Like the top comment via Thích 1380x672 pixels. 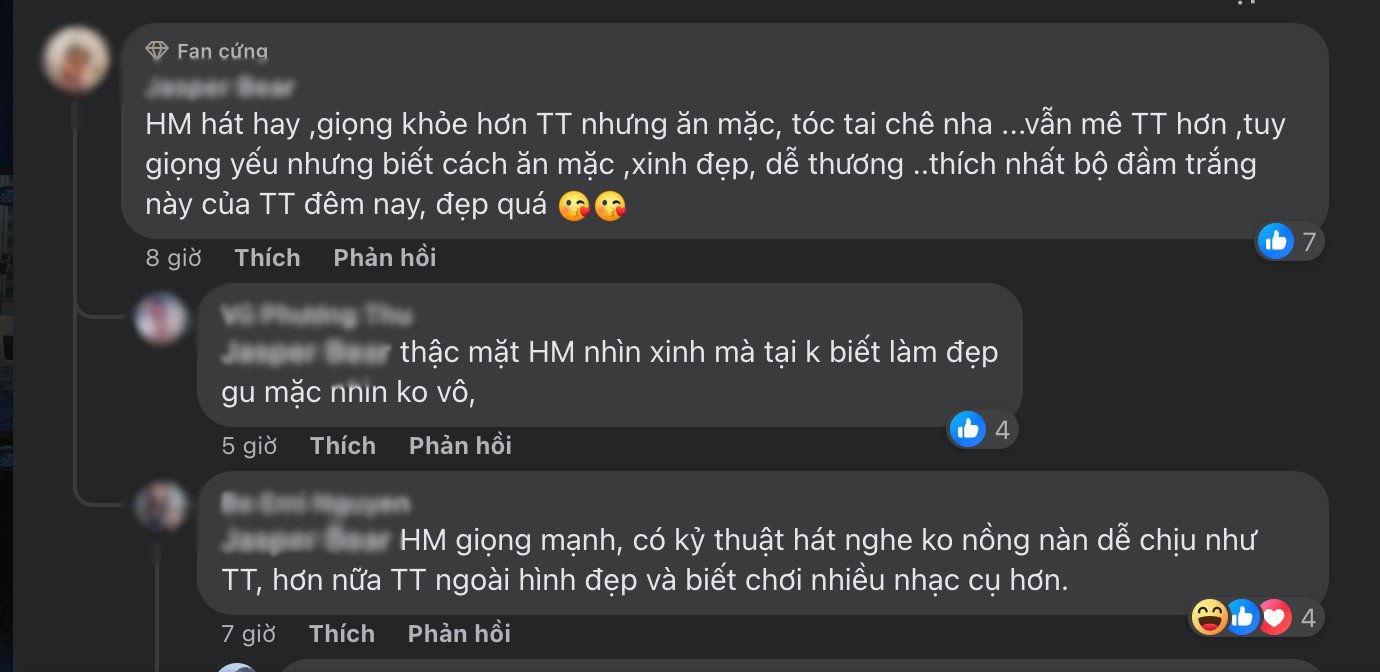click(266, 257)
